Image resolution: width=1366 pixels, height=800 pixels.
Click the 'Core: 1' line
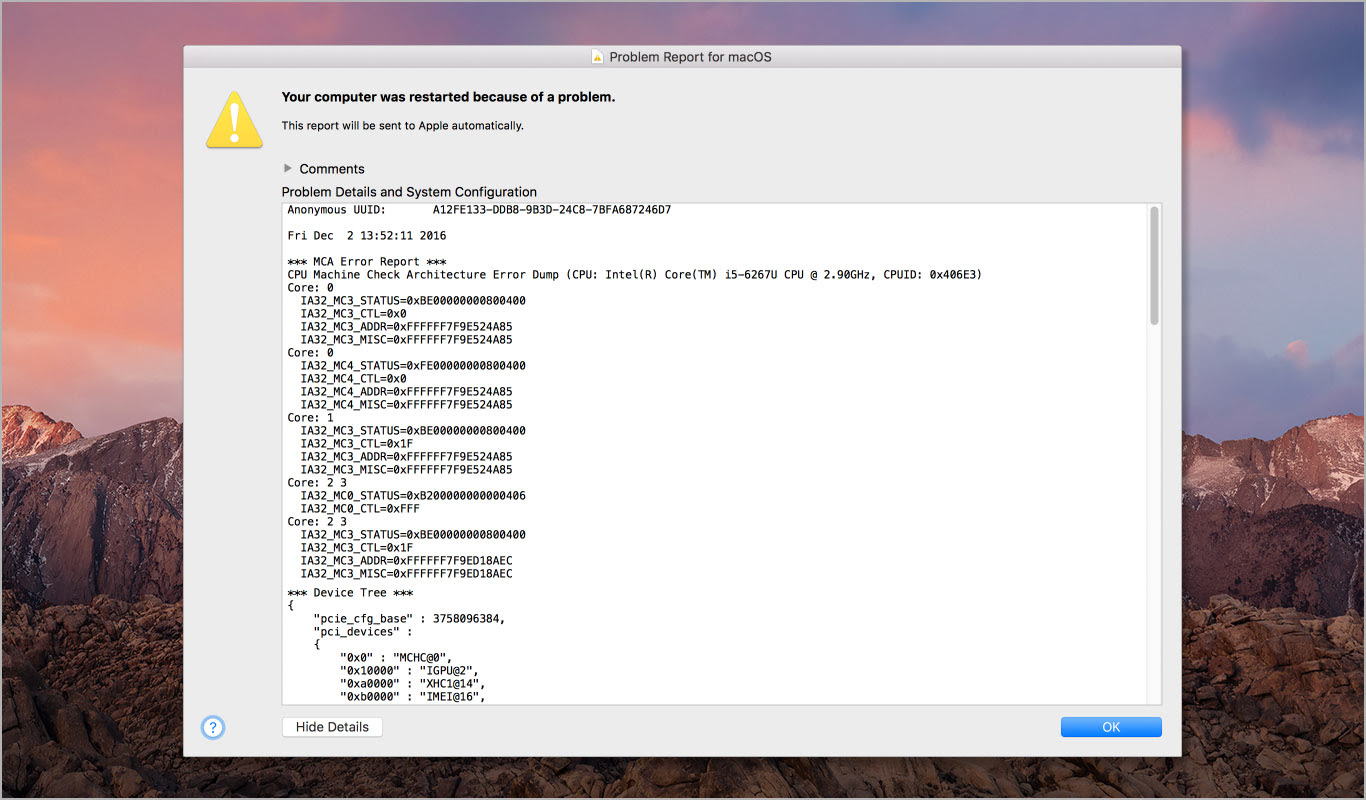pos(310,418)
